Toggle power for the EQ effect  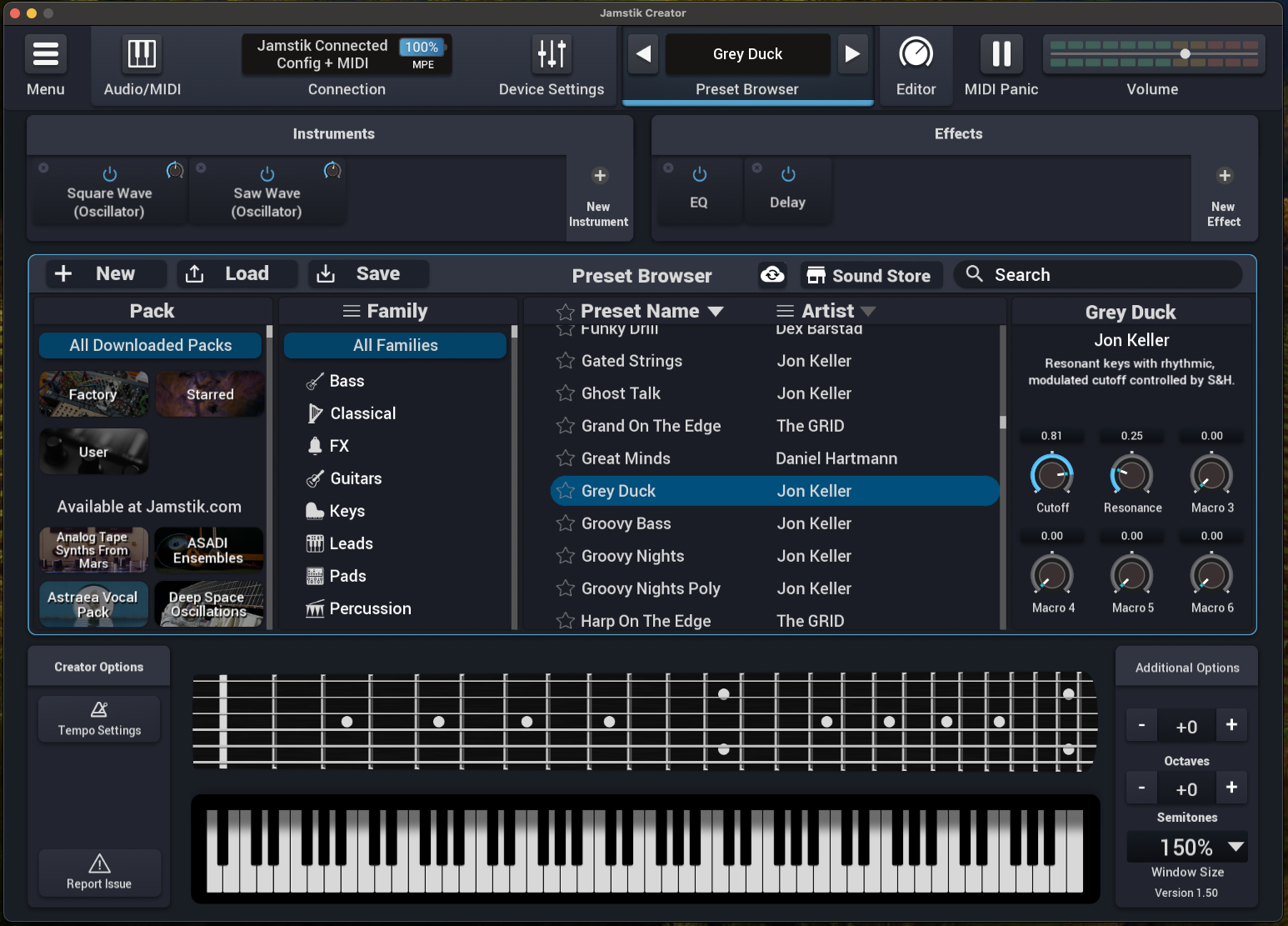click(700, 174)
